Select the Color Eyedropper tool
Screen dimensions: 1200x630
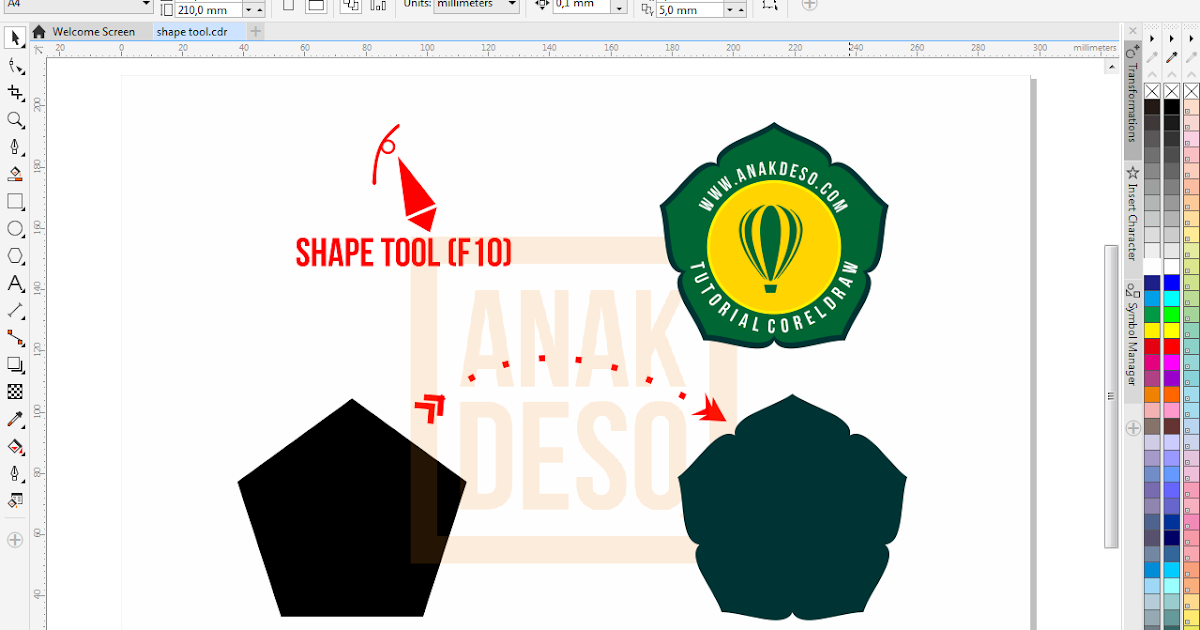15,418
